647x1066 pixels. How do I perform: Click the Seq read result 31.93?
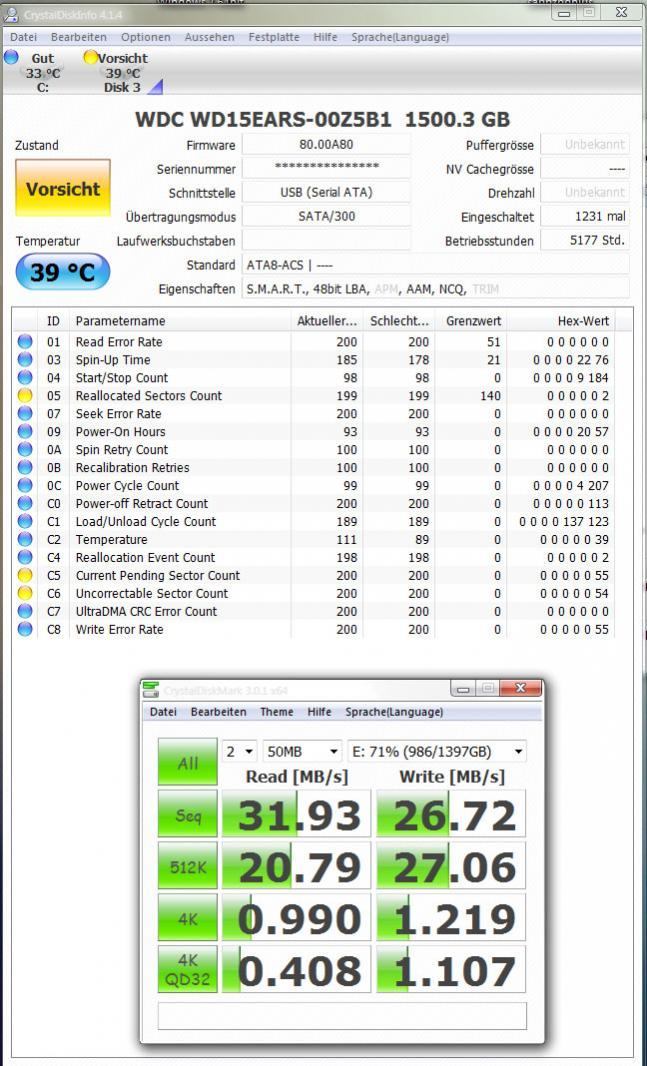pos(297,814)
